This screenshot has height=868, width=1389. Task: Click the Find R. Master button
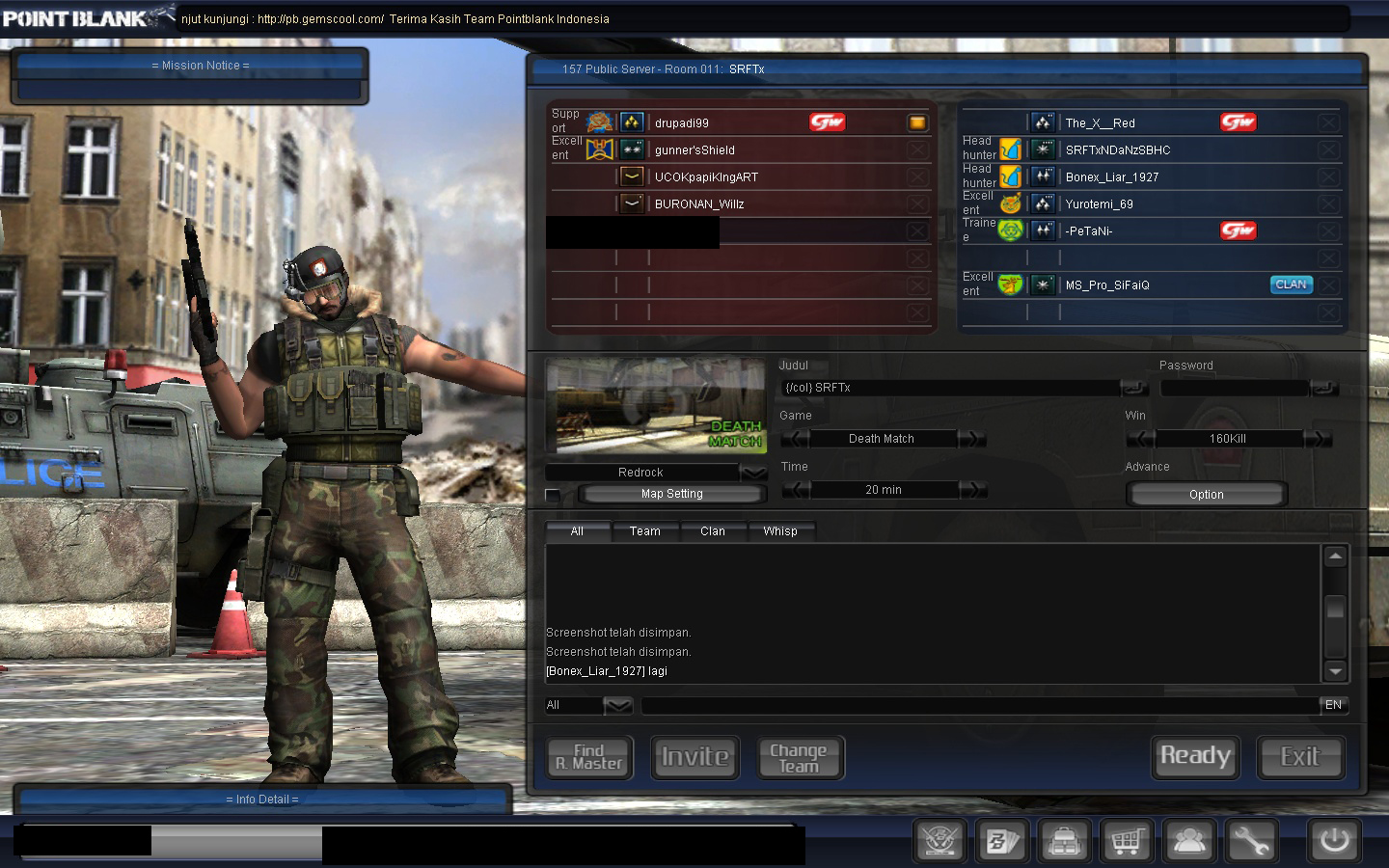point(589,757)
